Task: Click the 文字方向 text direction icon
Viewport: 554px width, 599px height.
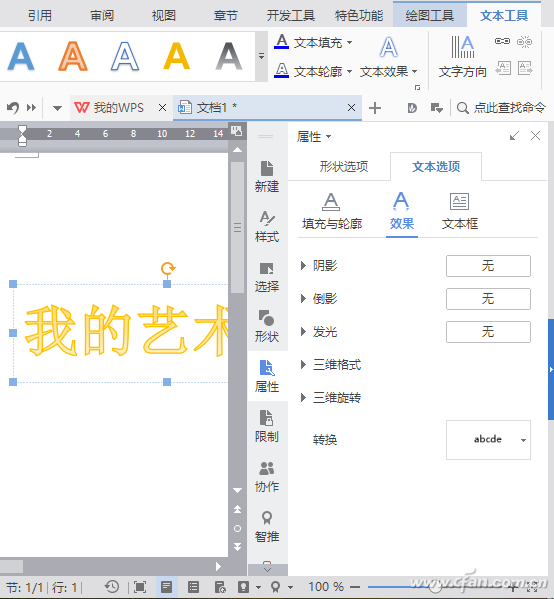Action: pyautogui.click(x=463, y=57)
